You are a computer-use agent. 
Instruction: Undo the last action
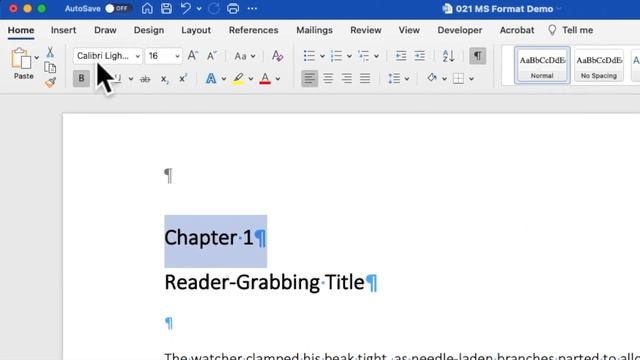coord(186,9)
